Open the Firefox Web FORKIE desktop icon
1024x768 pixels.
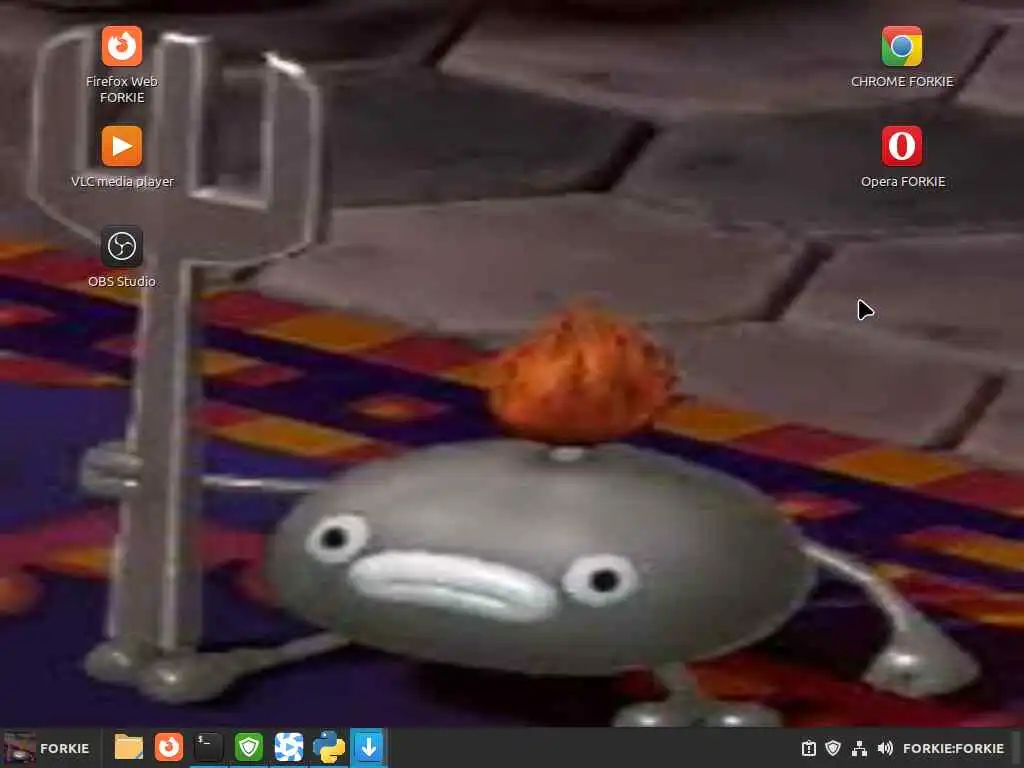coord(121,64)
